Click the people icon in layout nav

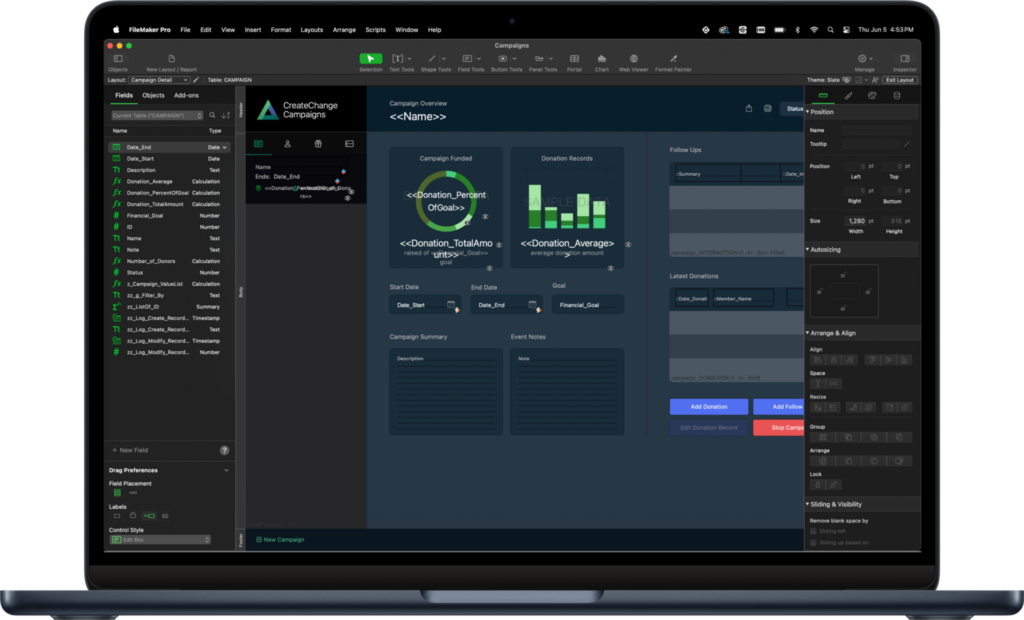pos(287,144)
